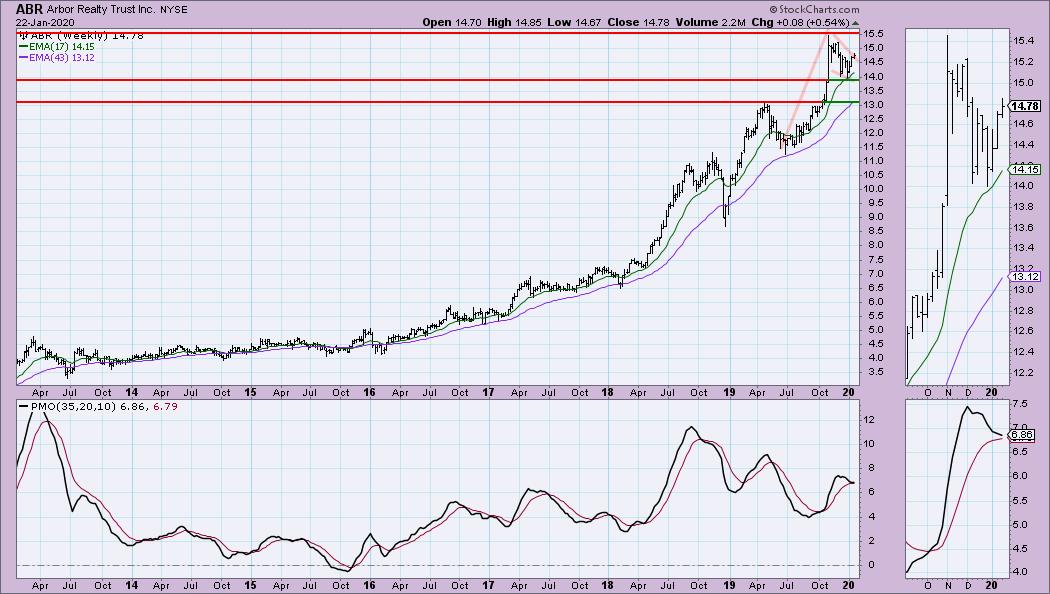This screenshot has height=594, width=1050.
Task: Click the 15.4 label on thumbnail price axis
Action: point(1024,41)
